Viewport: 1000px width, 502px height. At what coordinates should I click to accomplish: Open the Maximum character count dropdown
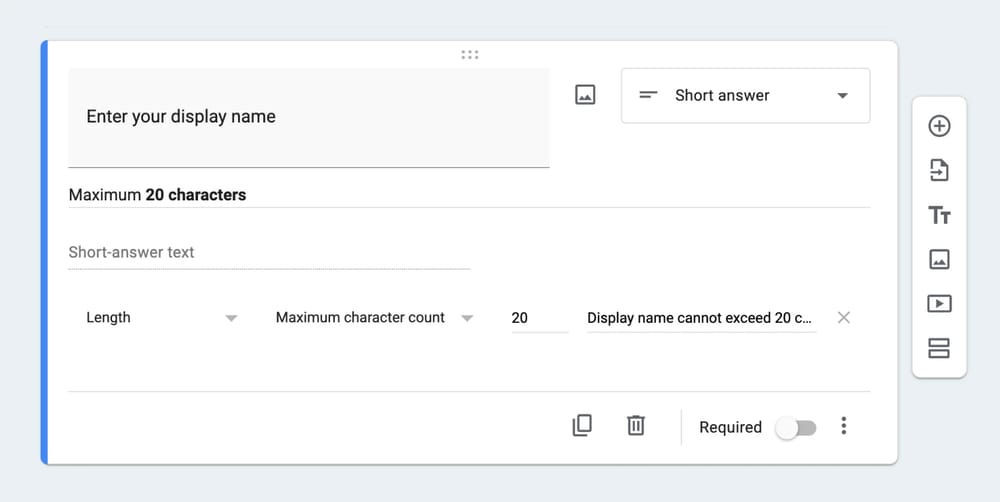[x=373, y=318]
